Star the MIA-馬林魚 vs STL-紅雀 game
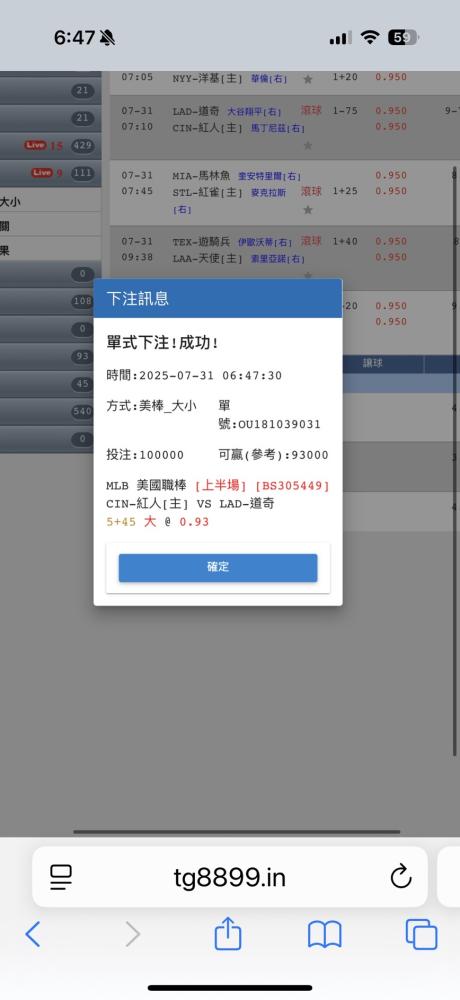 pyautogui.click(x=308, y=209)
